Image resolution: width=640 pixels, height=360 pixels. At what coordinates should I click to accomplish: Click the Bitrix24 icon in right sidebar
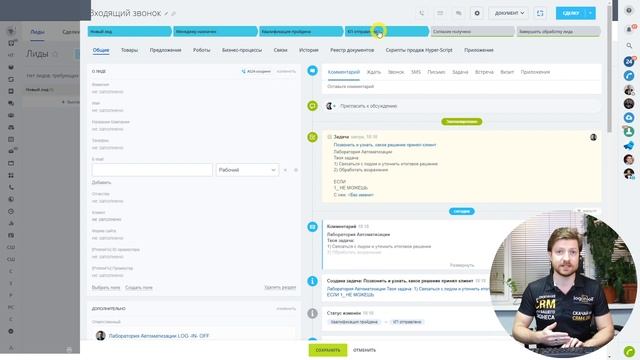pyautogui.click(x=629, y=62)
